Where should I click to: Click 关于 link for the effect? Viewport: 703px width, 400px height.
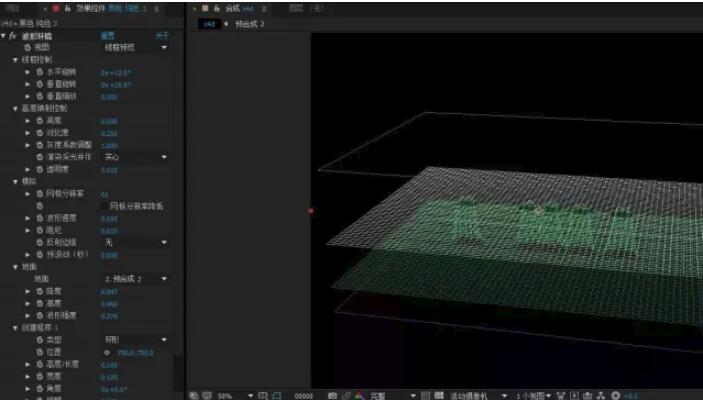point(162,36)
